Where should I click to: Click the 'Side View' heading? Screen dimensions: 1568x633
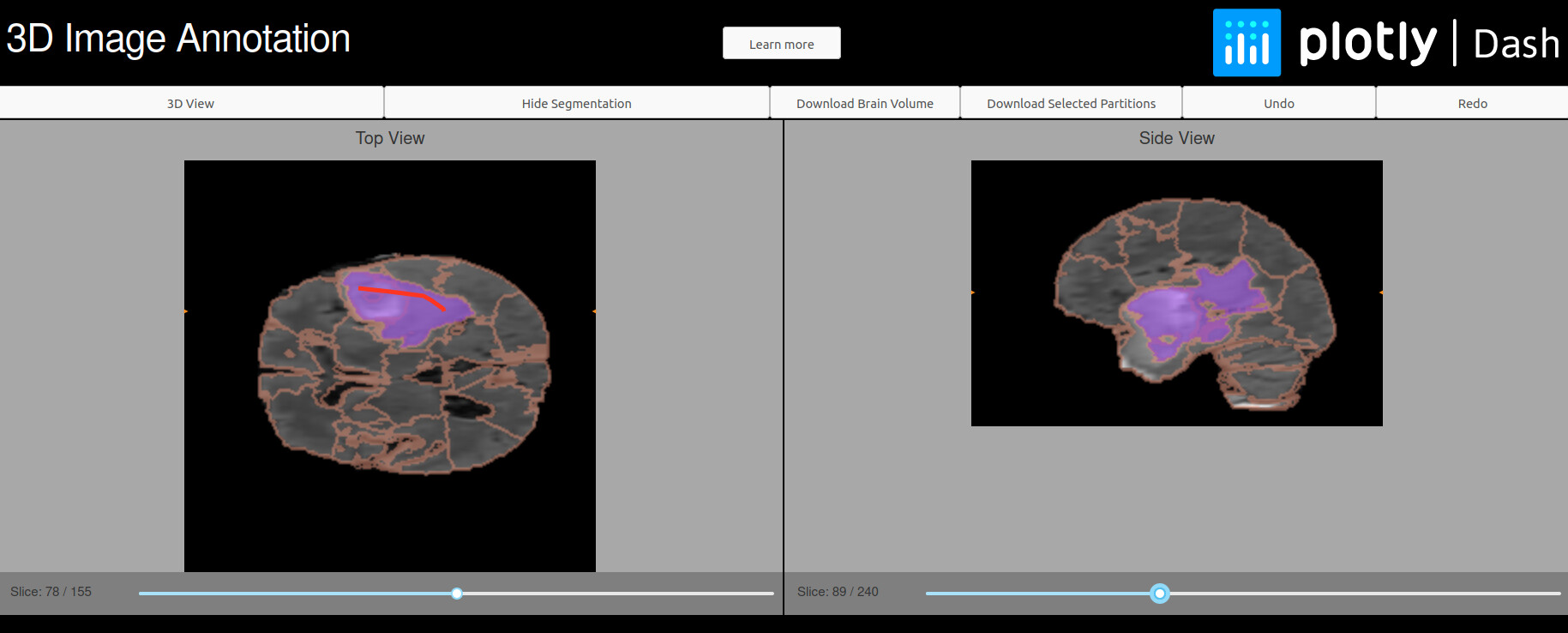click(x=1177, y=138)
